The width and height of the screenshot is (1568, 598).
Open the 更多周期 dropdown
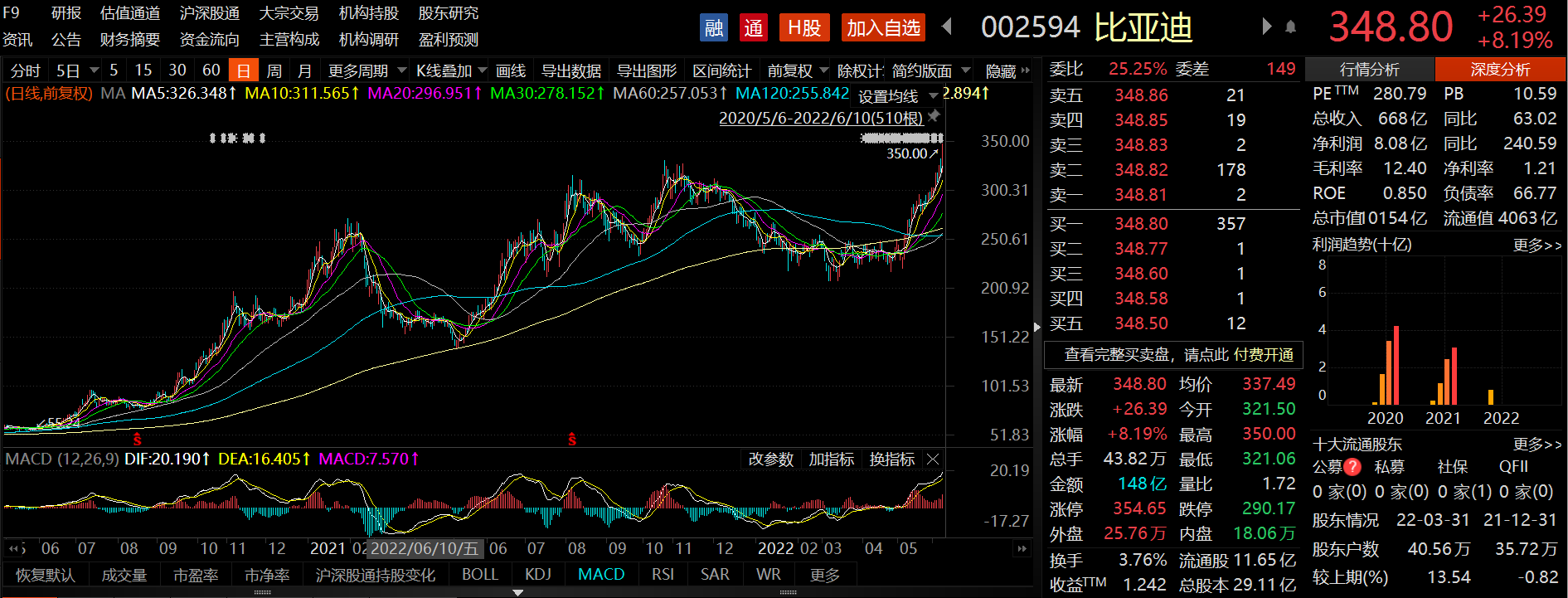(x=367, y=70)
